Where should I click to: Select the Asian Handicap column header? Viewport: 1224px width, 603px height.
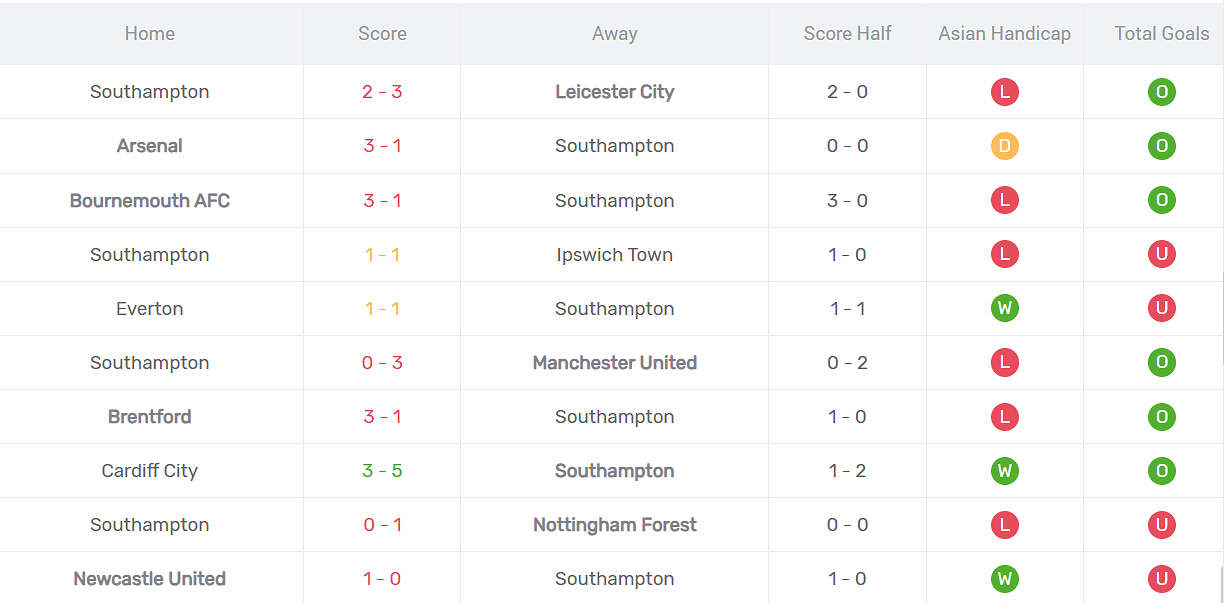(1004, 33)
